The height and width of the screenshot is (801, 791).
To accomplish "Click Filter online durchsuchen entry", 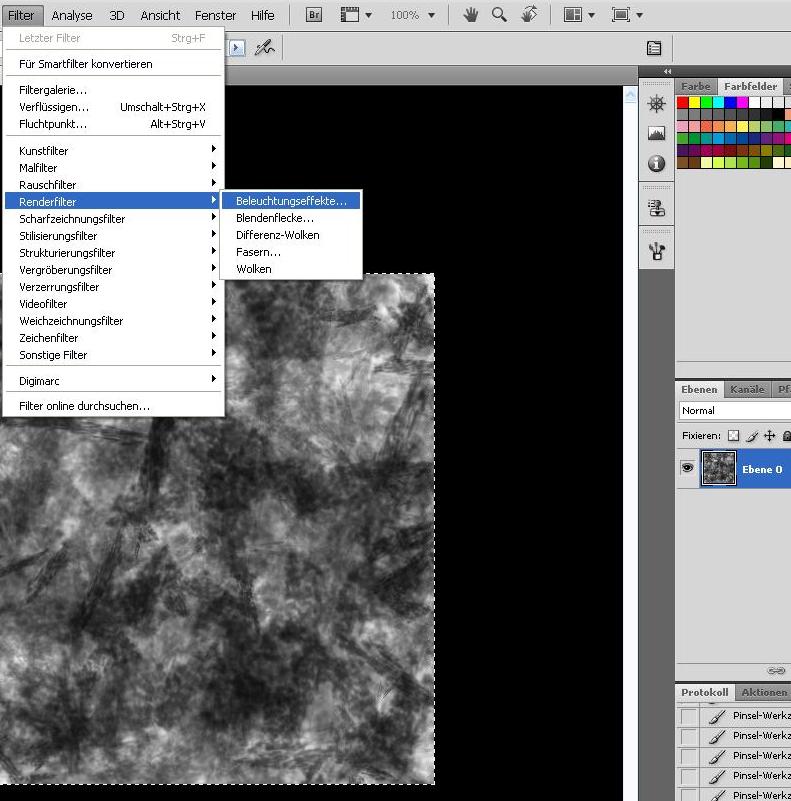I will click(x=84, y=406).
